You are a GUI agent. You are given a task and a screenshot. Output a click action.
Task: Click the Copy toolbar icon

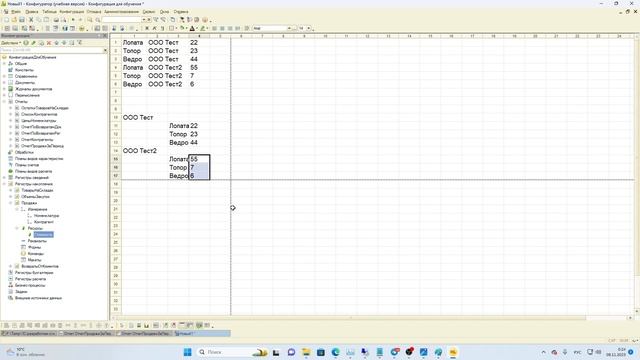pos(39,20)
